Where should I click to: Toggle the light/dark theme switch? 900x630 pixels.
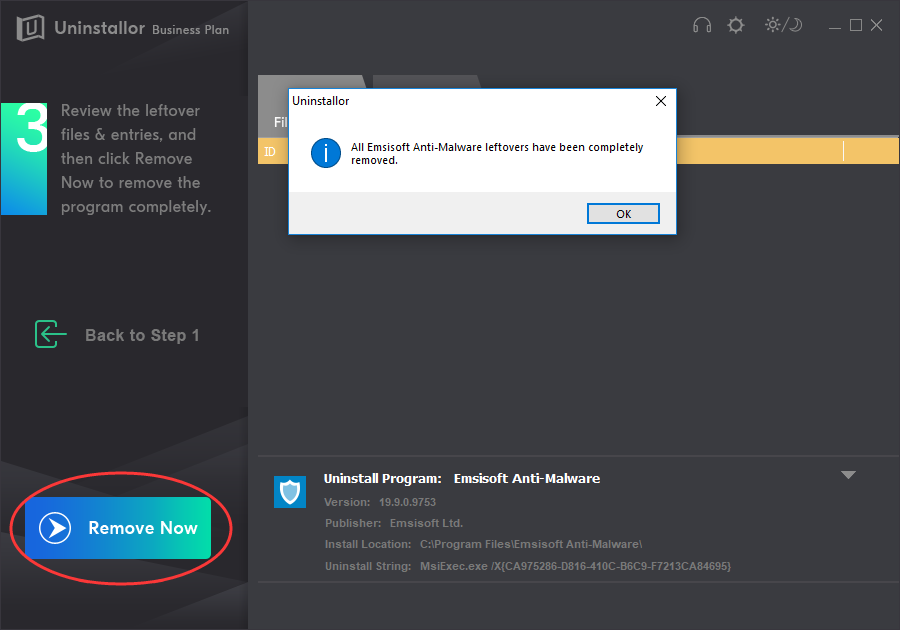[783, 25]
